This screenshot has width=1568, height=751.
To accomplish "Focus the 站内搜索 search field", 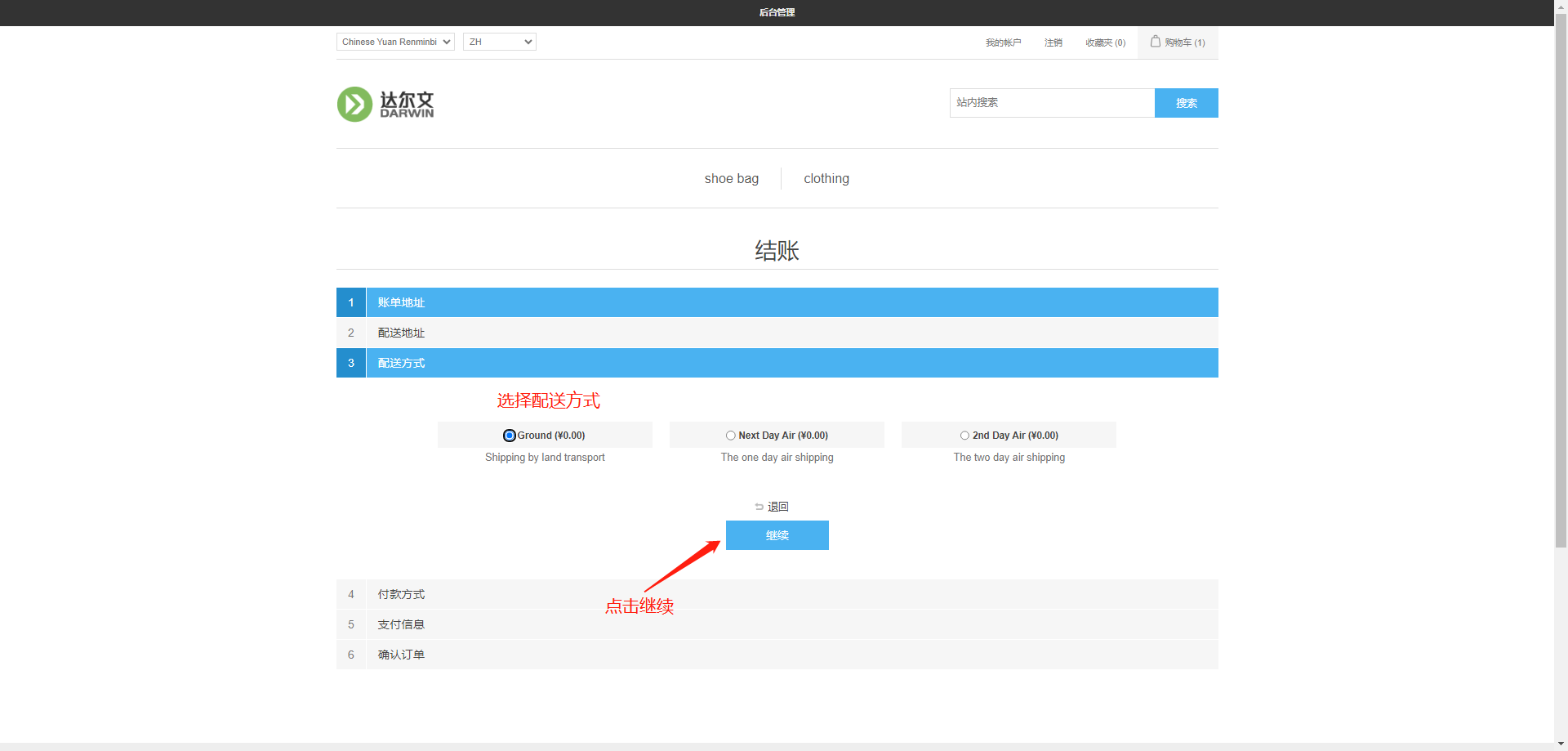I will point(1051,103).
